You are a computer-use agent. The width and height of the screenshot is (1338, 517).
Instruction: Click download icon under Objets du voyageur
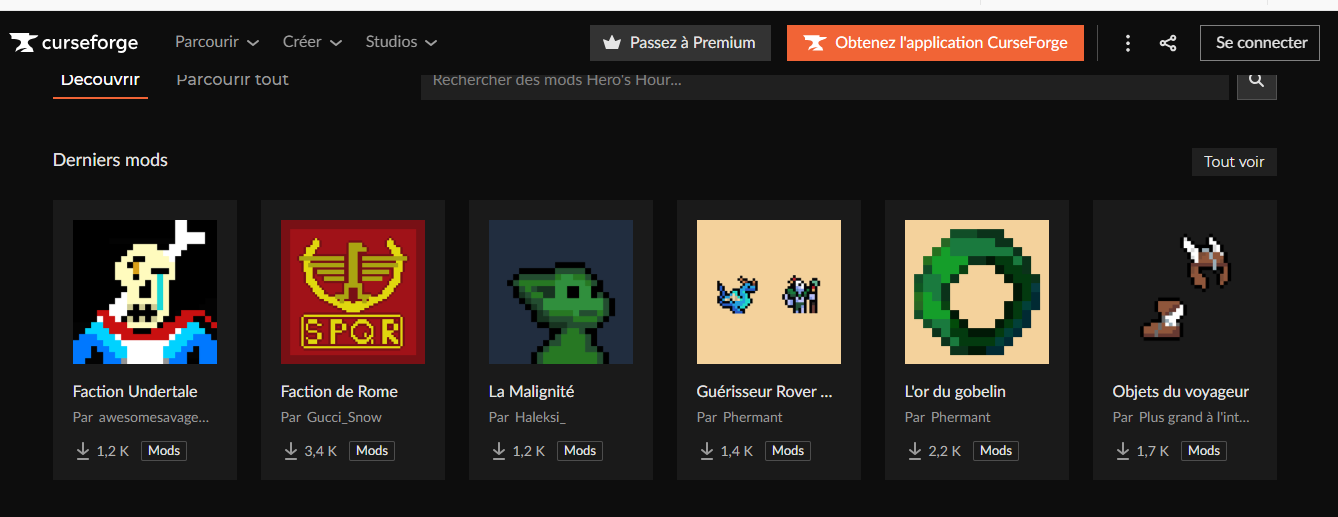coord(1123,451)
